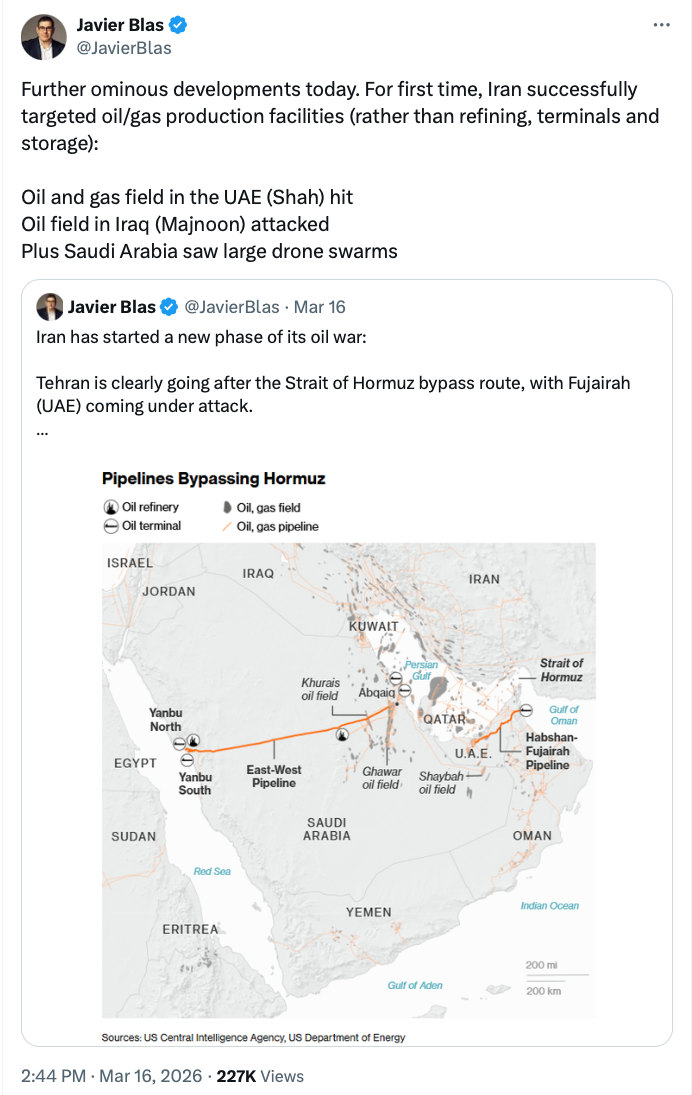
Task: Click the Strait of Hormuz map label
Action: [x=560, y=670]
